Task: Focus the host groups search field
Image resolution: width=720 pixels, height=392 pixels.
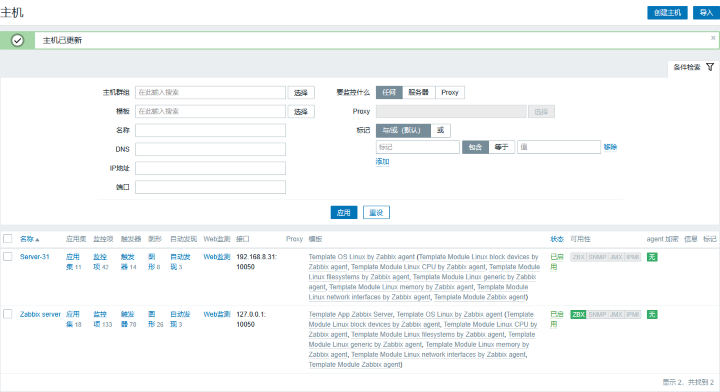Action: pyautogui.click(x=210, y=92)
